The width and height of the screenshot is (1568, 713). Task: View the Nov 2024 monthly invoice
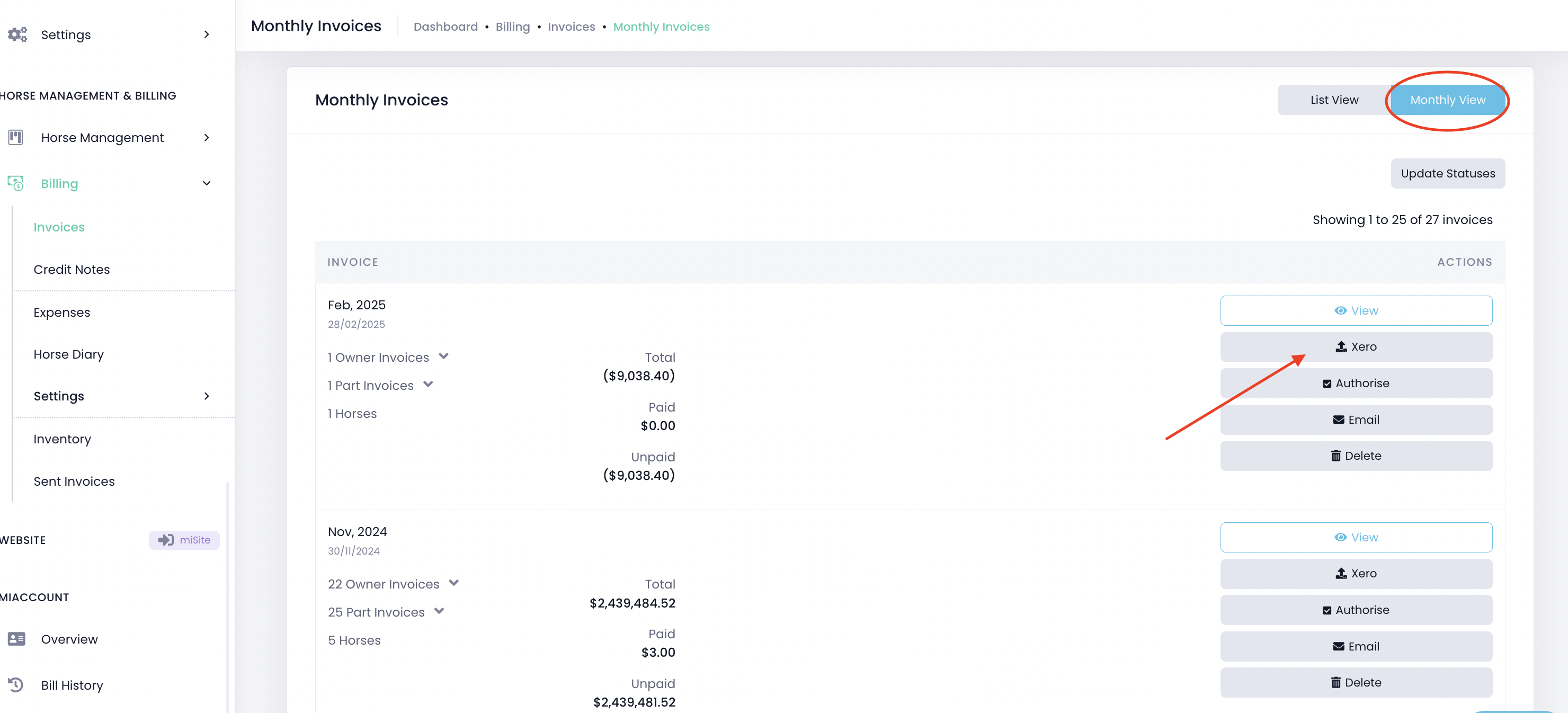click(x=1356, y=537)
